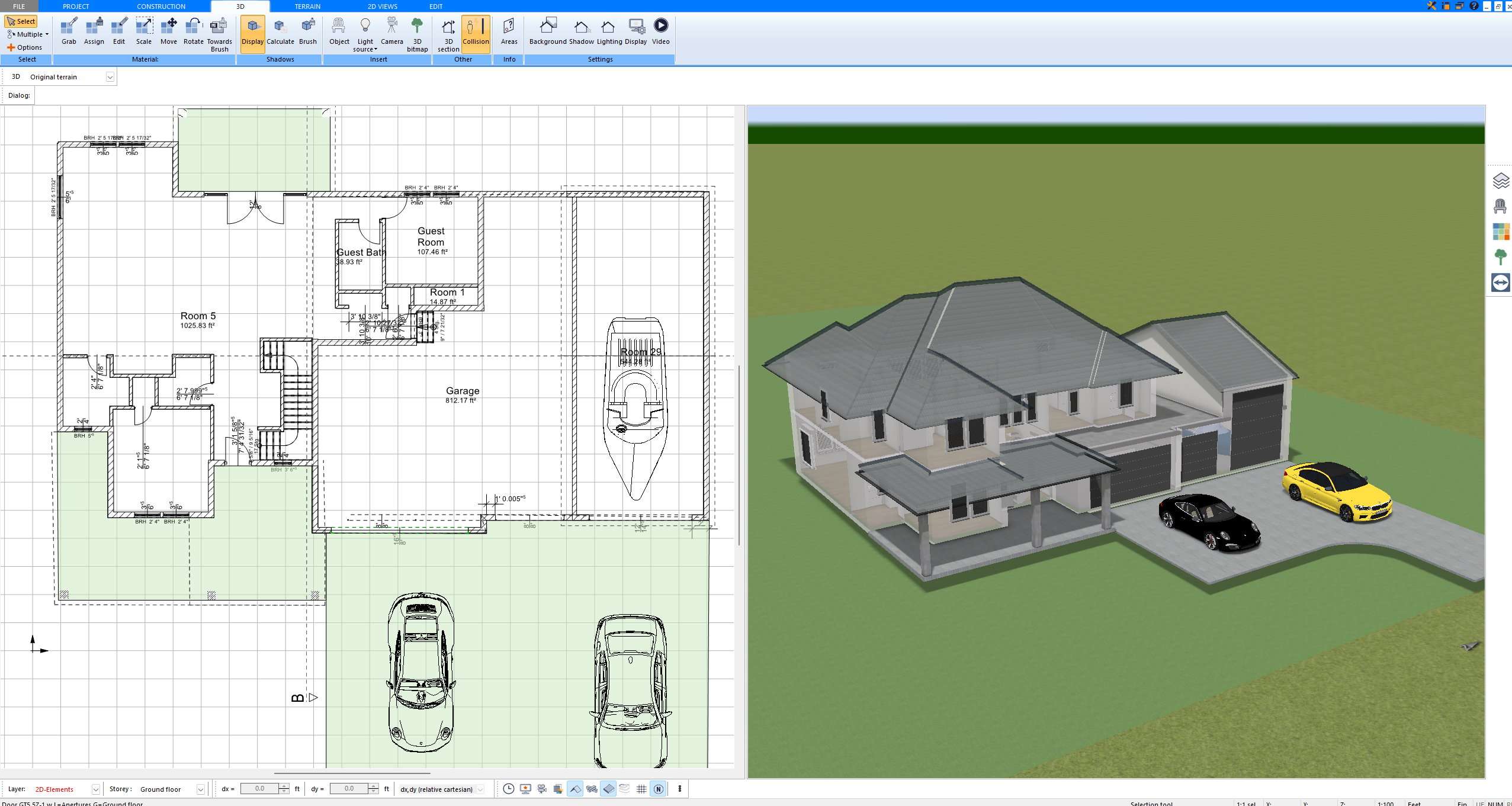Activate the Towards Brush tool

(x=219, y=34)
